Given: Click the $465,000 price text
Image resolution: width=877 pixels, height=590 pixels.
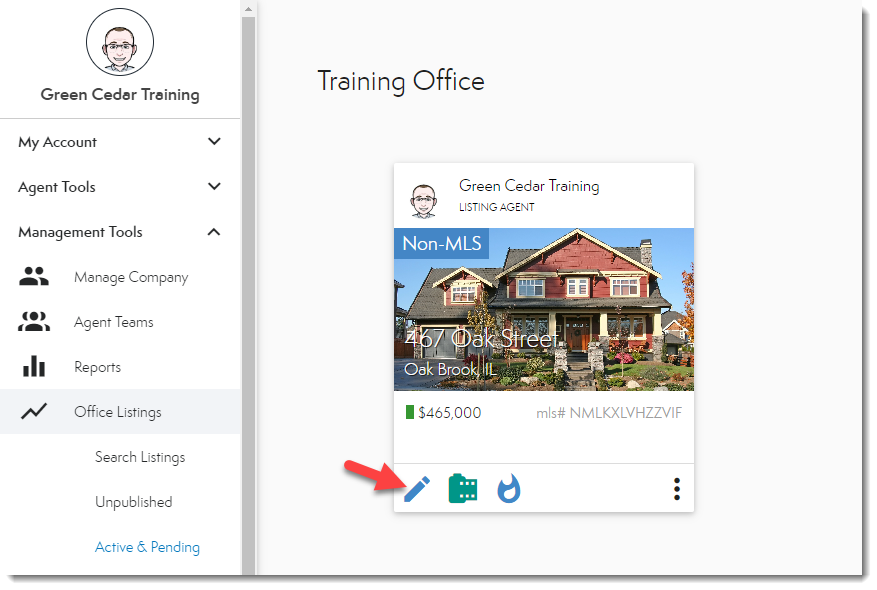Looking at the screenshot, I should tap(450, 413).
